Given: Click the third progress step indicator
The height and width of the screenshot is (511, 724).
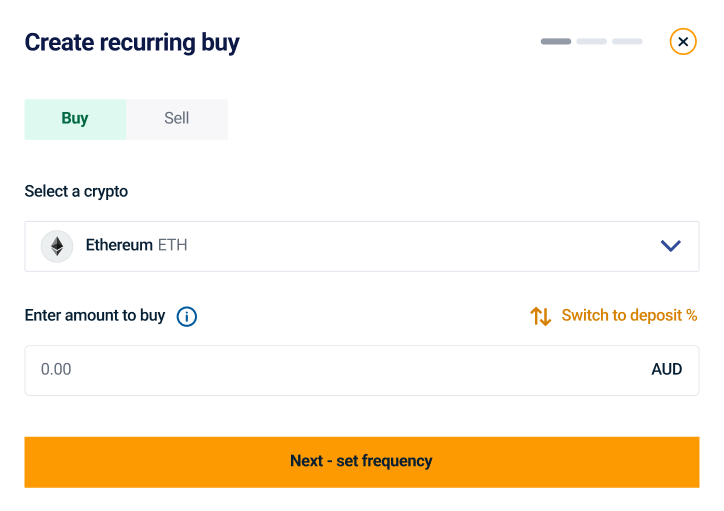Looking at the screenshot, I should pyautogui.click(x=627, y=41).
